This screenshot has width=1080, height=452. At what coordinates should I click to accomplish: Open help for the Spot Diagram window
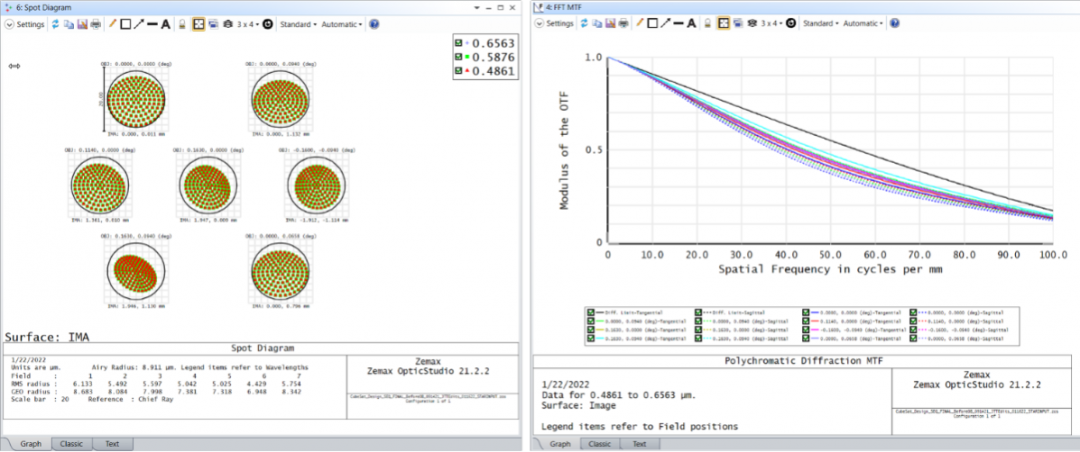click(373, 23)
